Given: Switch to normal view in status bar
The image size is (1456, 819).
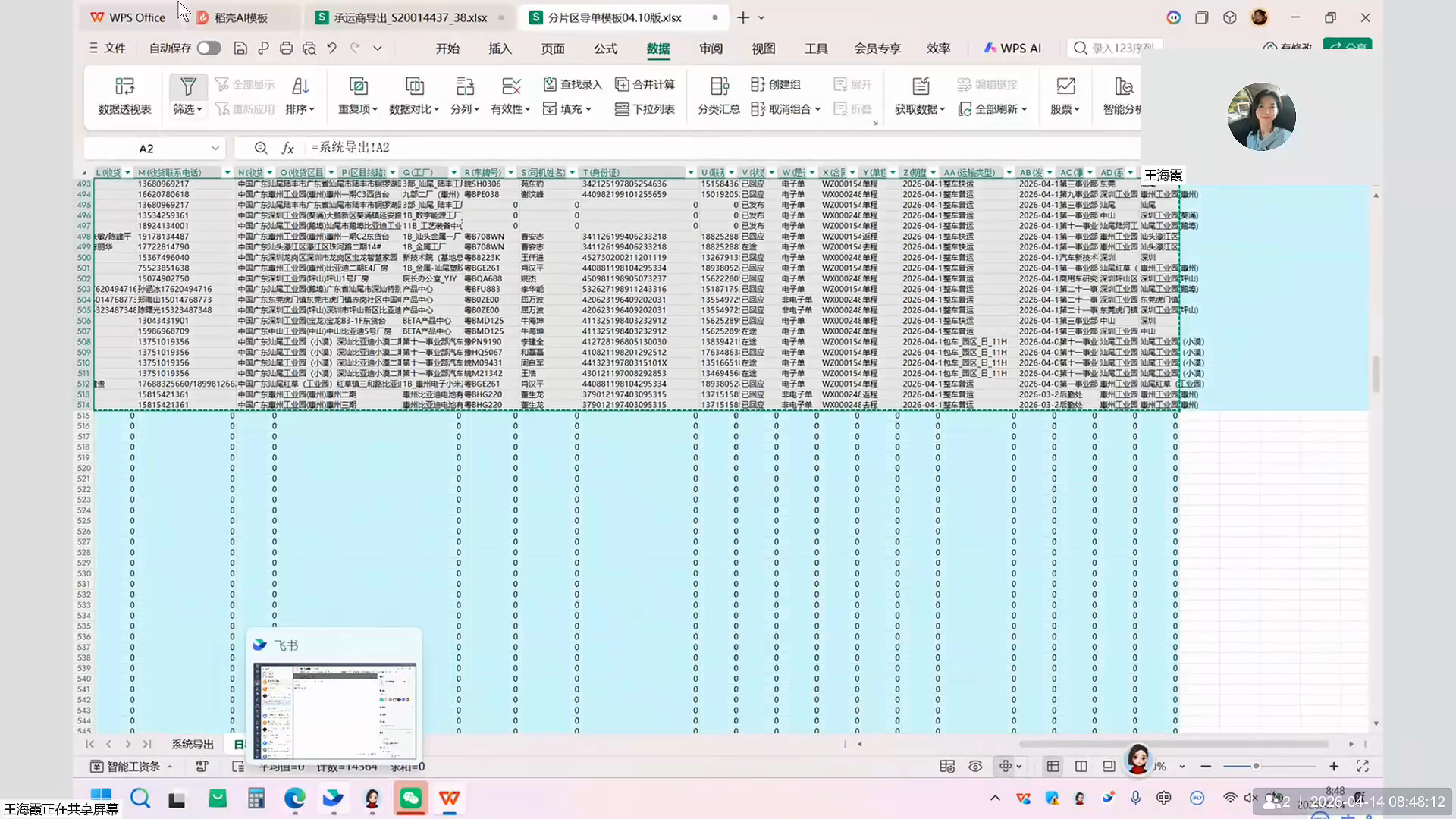Looking at the screenshot, I should tap(1053, 767).
